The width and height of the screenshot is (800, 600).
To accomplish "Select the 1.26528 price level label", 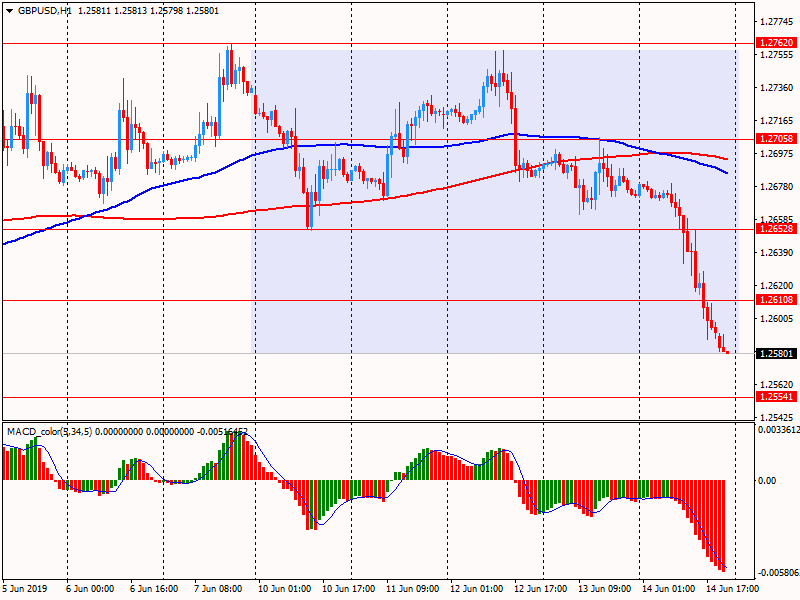I will coord(776,229).
